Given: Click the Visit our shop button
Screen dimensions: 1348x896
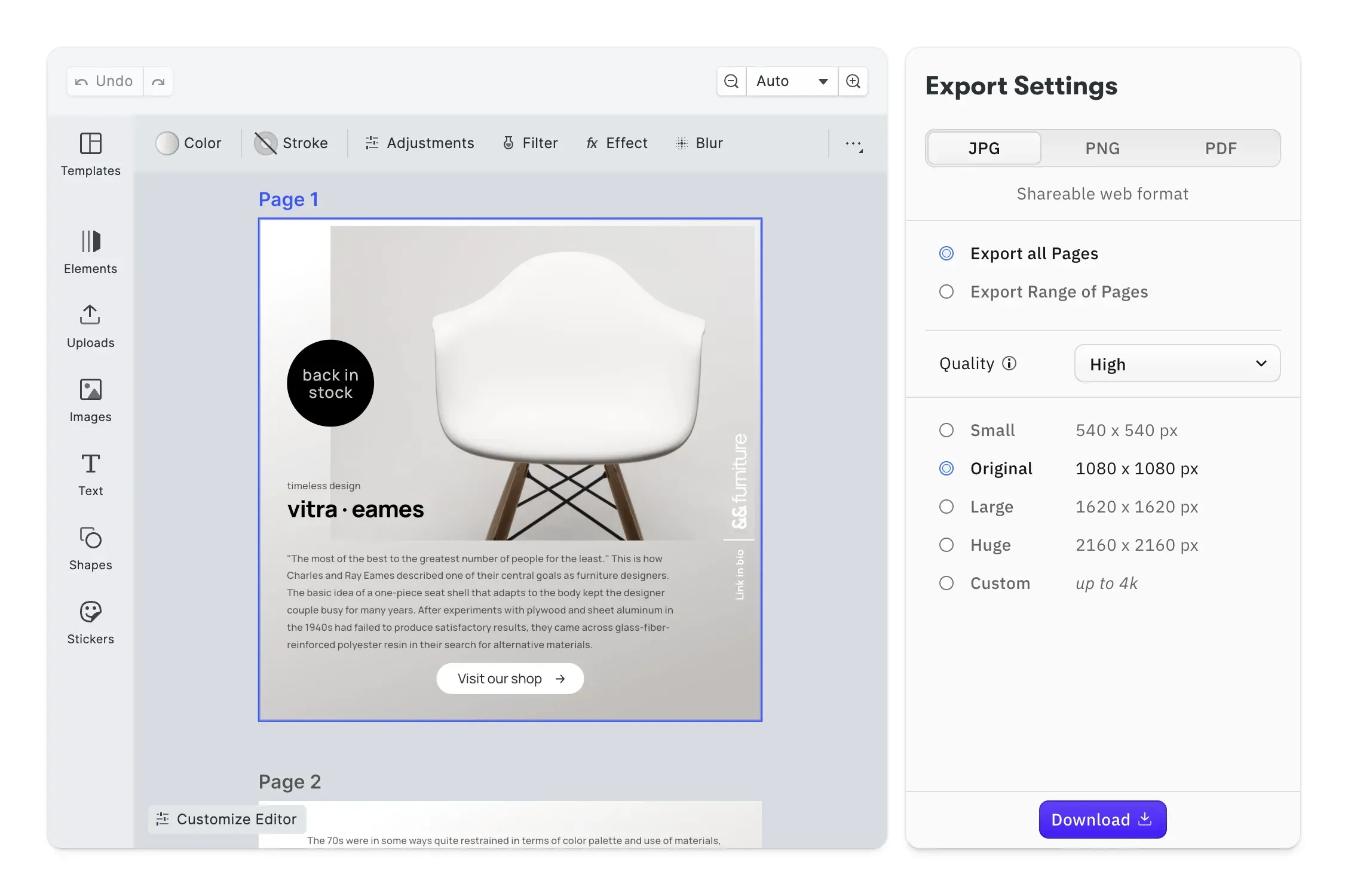Looking at the screenshot, I should [x=510, y=679].
